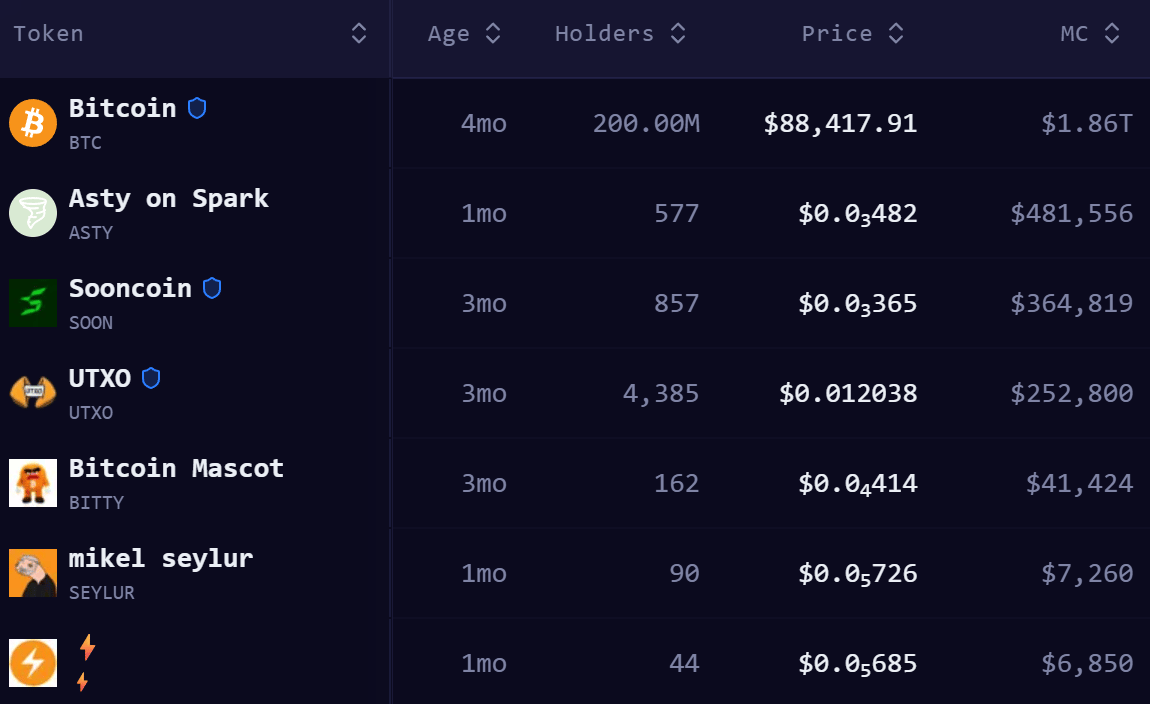
Task: Click the verified shield next to UTXO
Action: click(151, 378)
